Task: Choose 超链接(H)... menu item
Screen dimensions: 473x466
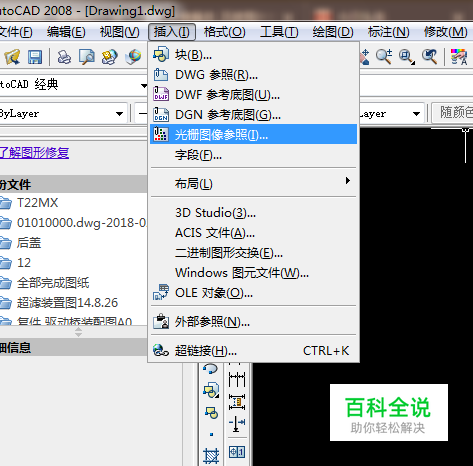Action: pyautogui.click(x=253, y=351)
